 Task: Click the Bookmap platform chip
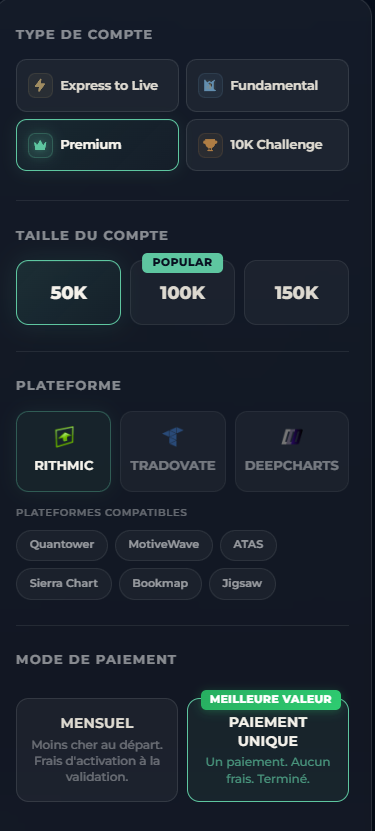point(160,584)
